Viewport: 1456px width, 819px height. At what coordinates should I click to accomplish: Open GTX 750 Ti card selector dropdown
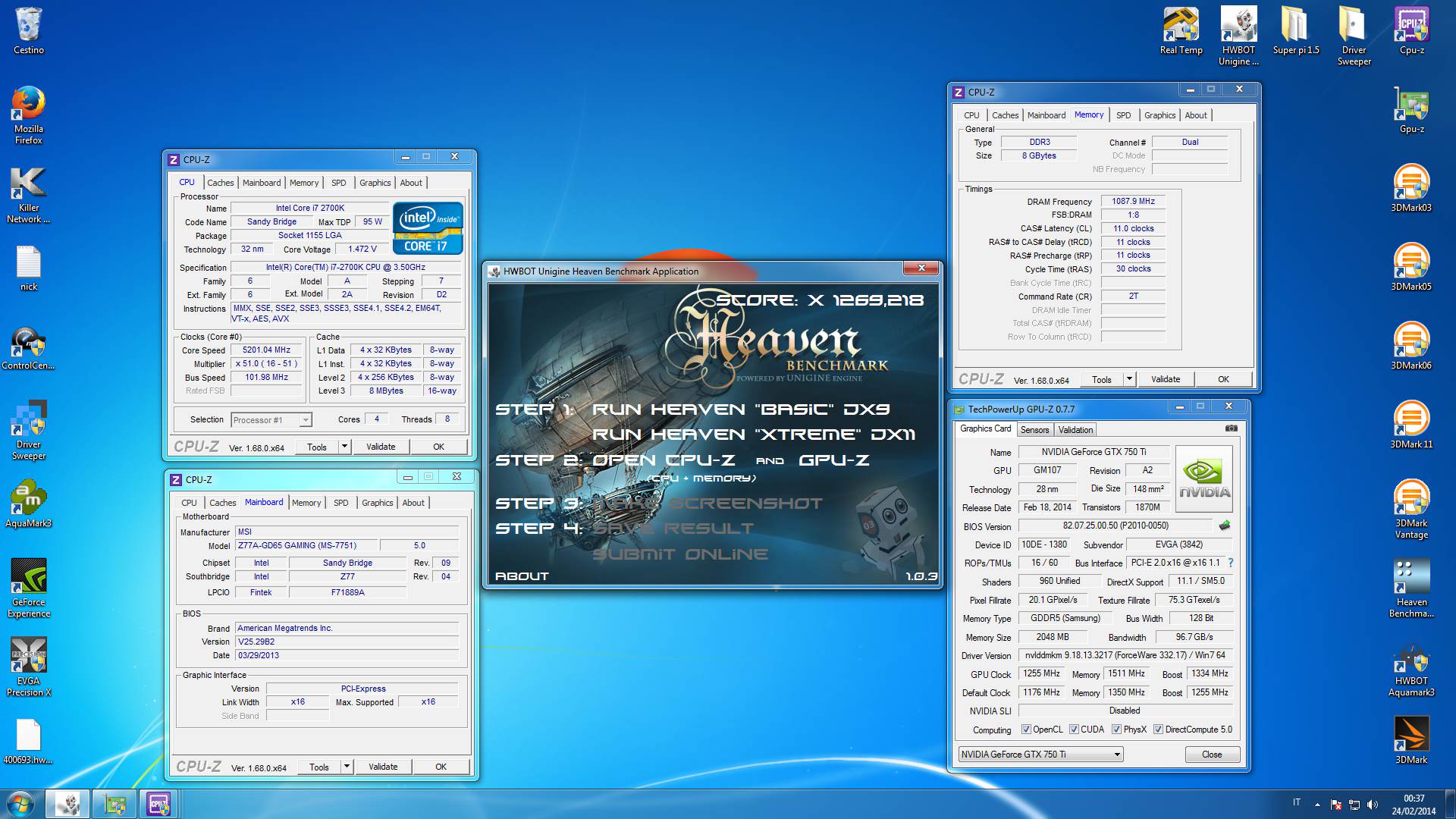1040,755
